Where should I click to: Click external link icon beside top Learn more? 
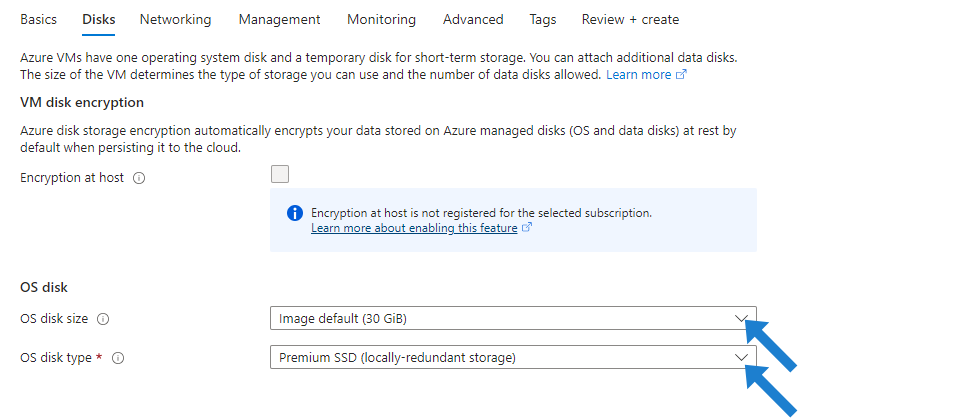(682, 75)
